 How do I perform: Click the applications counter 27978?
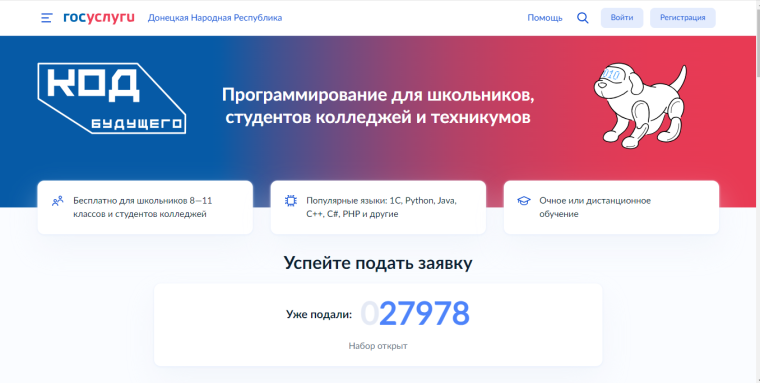pyautogui.click(x=415, y=314)
